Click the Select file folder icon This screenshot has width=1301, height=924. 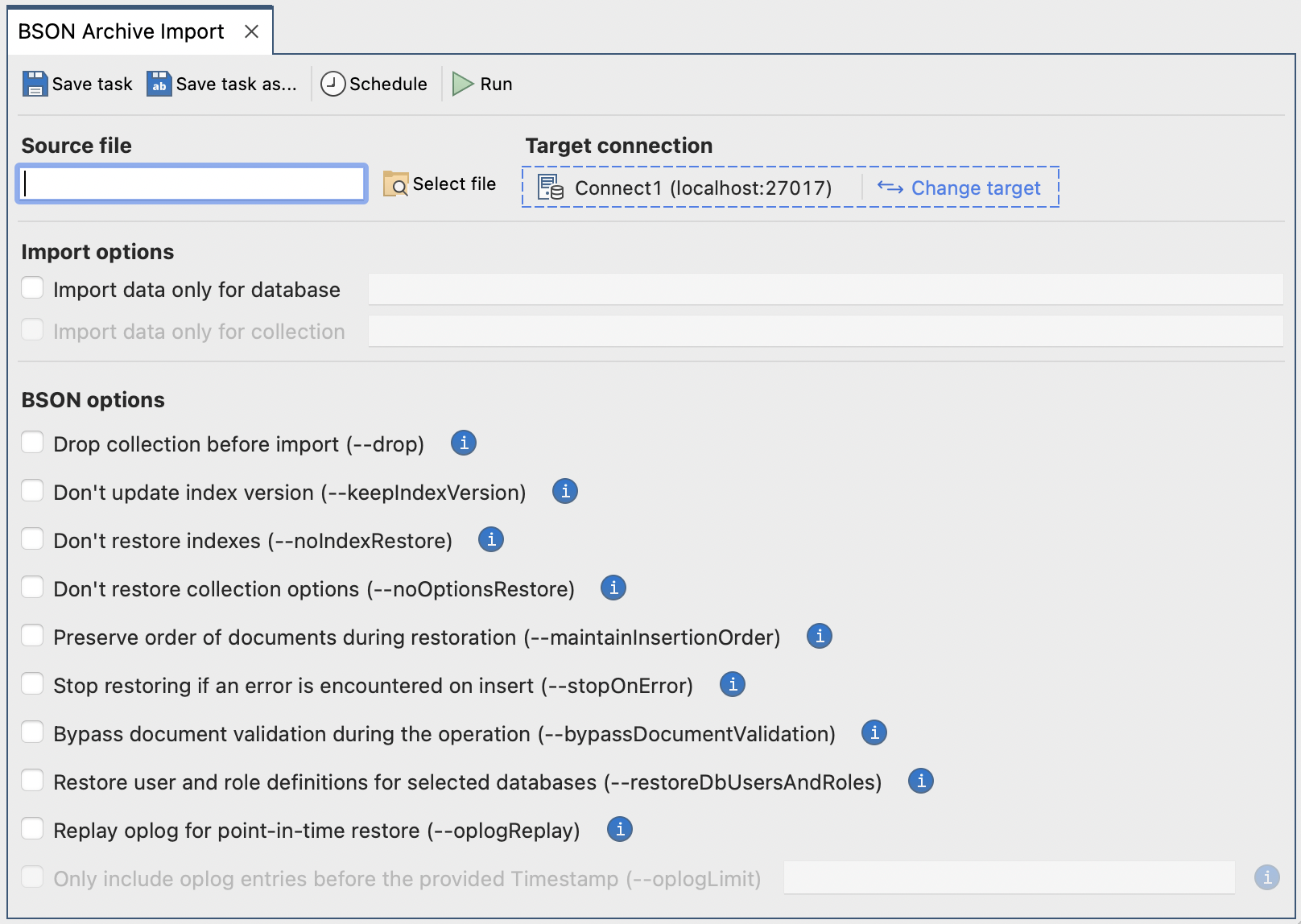point(395,184)
